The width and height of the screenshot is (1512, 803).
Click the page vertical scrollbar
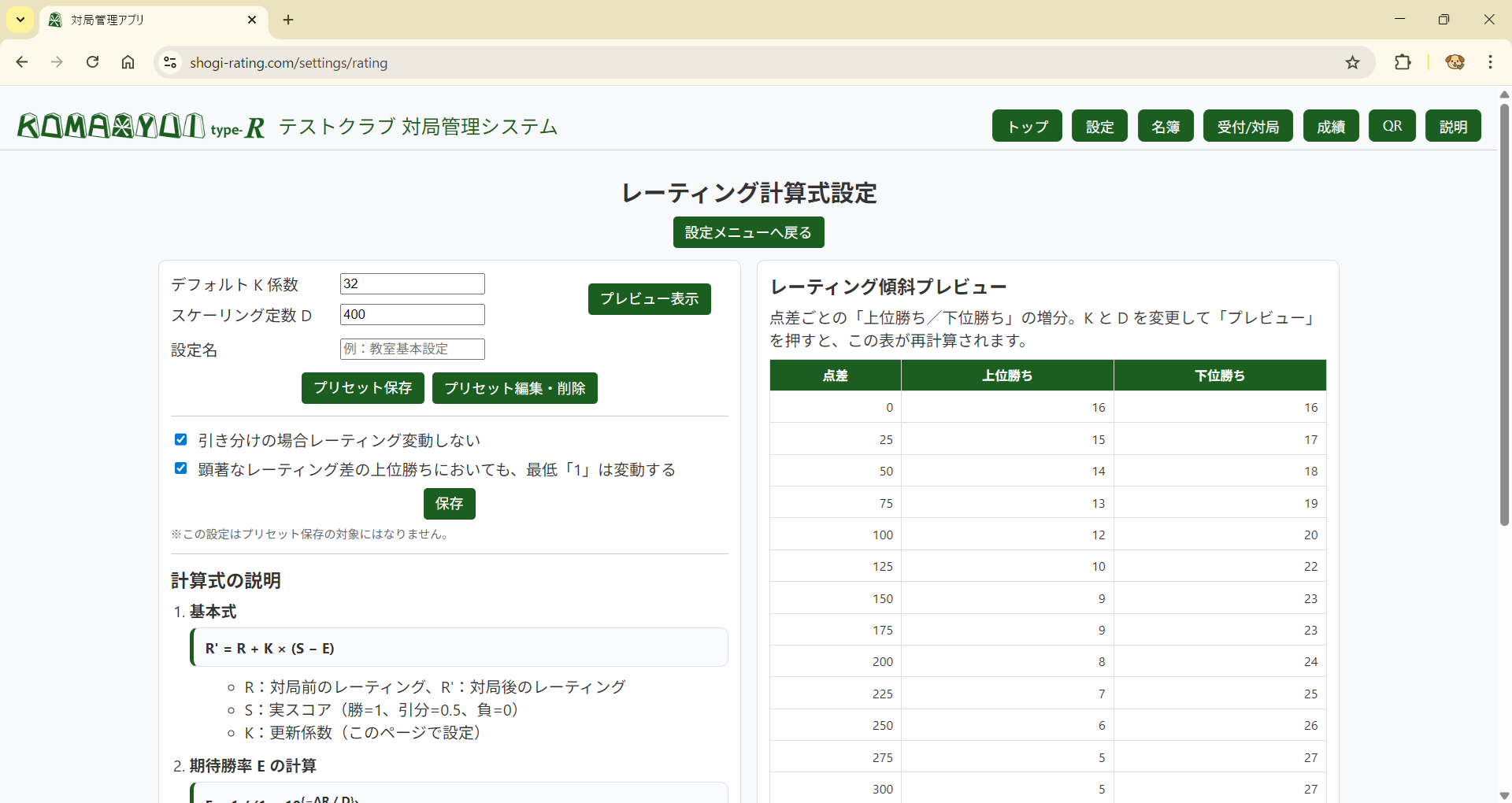1504,315
